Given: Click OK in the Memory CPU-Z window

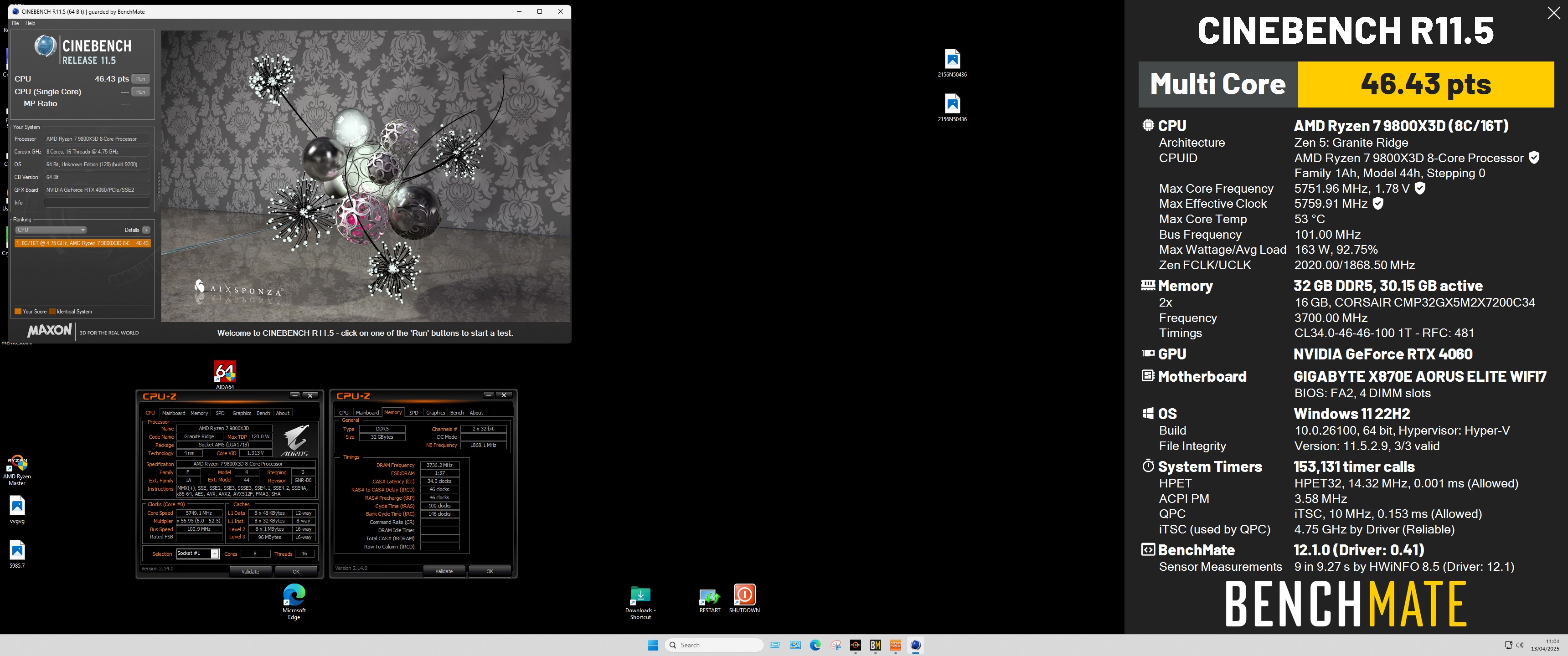Looking at the screenshot, I should [490, 571].
